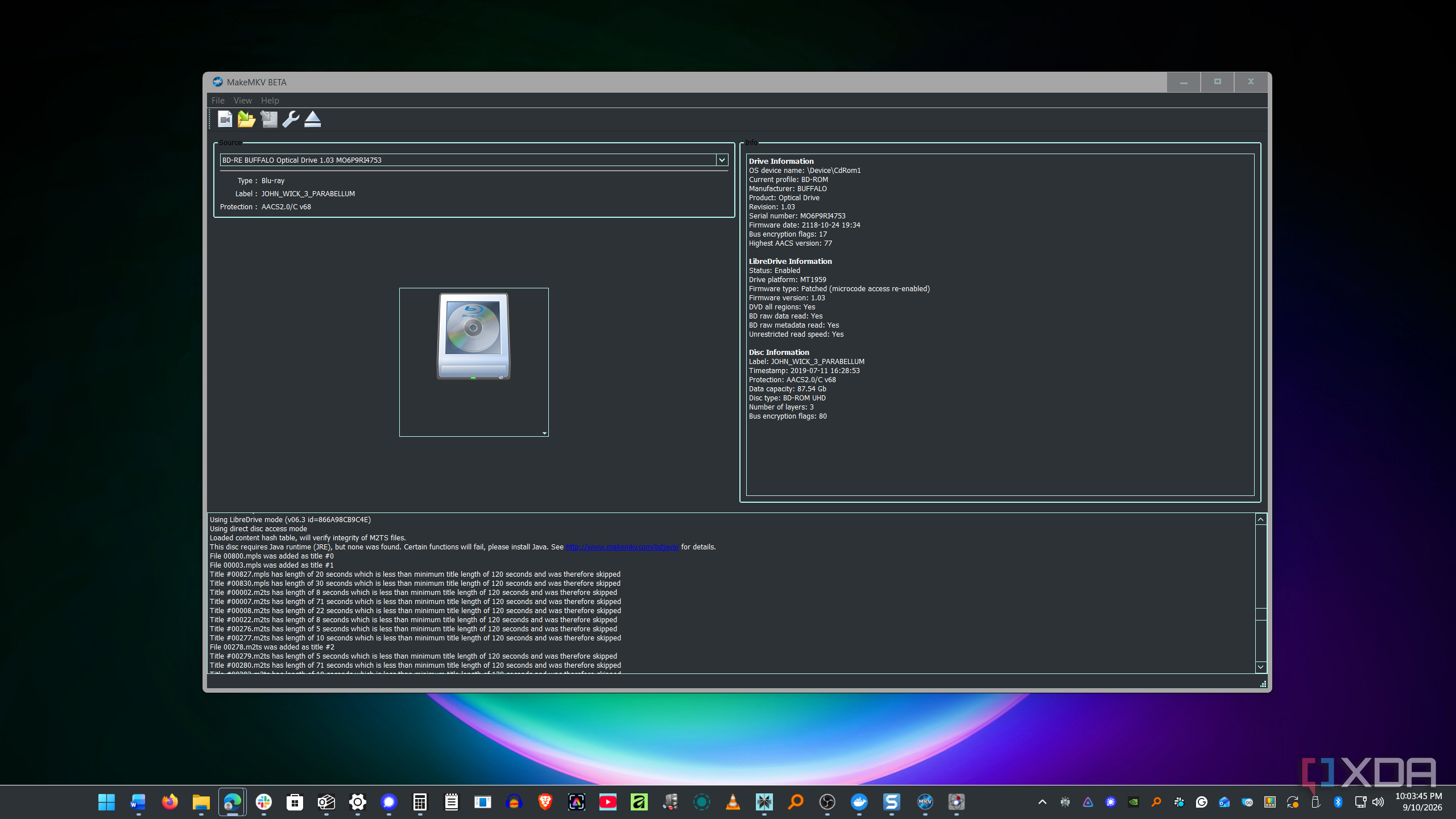Follow the makemkv.com bdjava link in log
The image size is (1456, 819).
(x=623, y=547)
